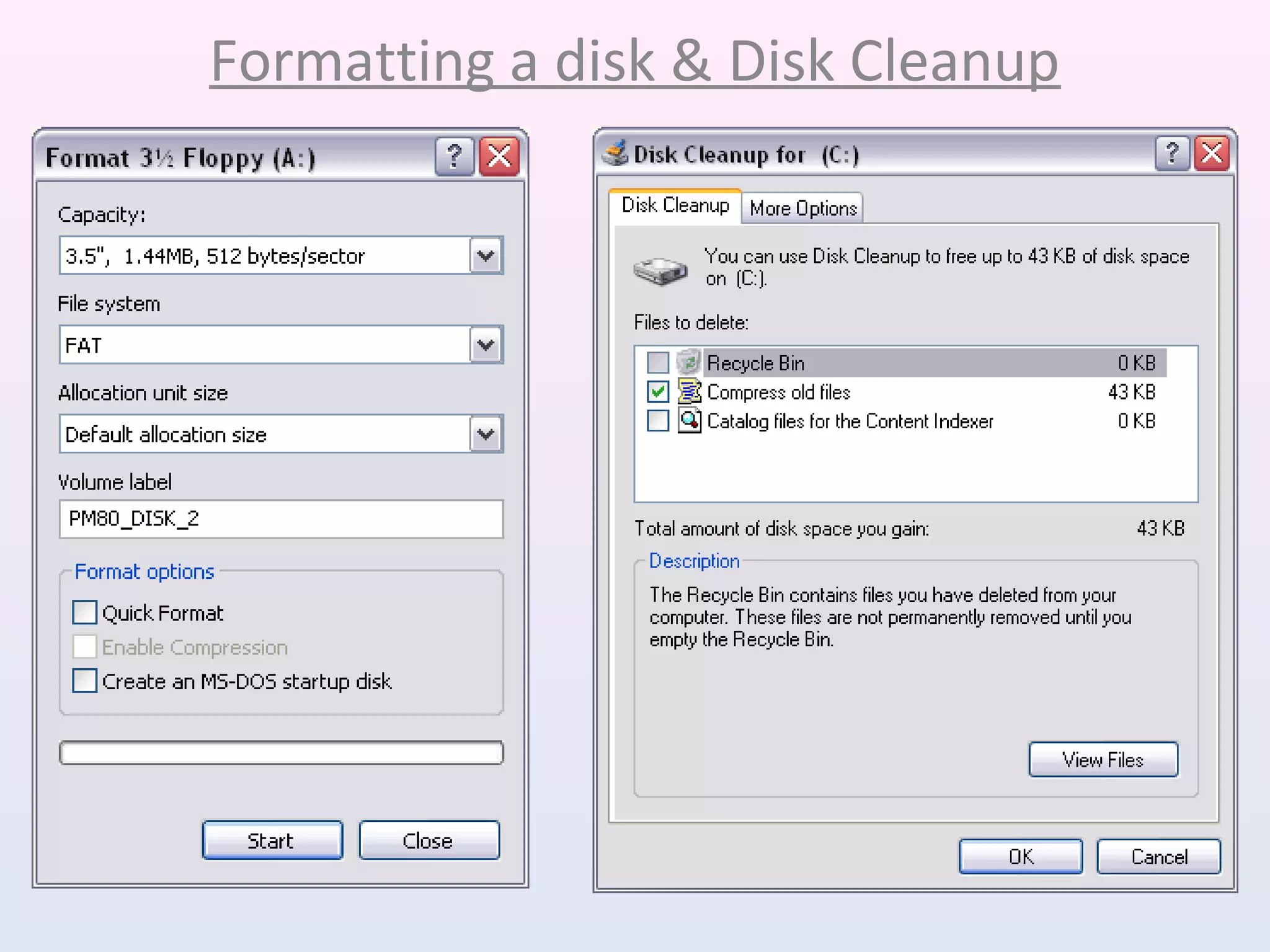Enable Create an MS-DOS startup disk checkbox
This screenshot has height=952, width=1270.
pos(84,681)
